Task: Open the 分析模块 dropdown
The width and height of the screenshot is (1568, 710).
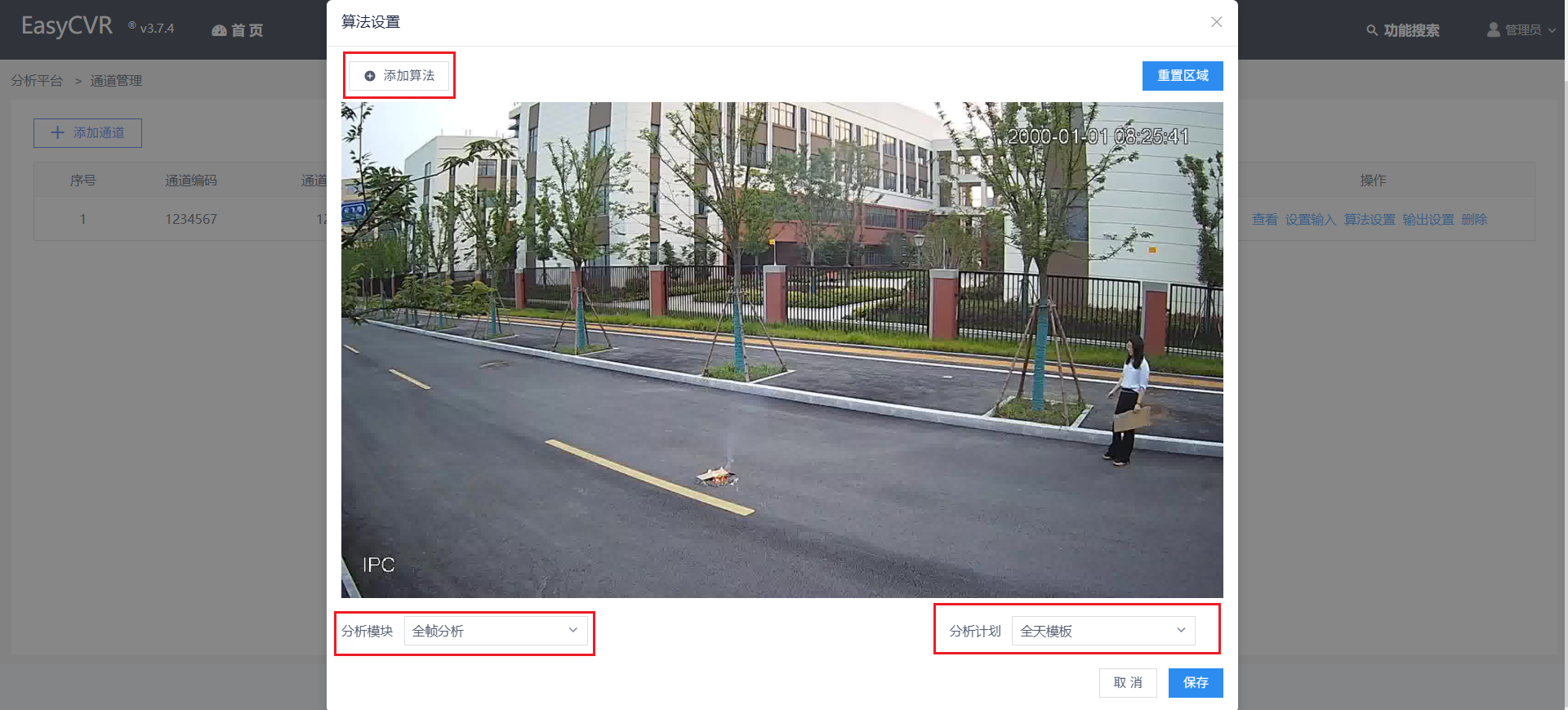Action: [496, 631]
